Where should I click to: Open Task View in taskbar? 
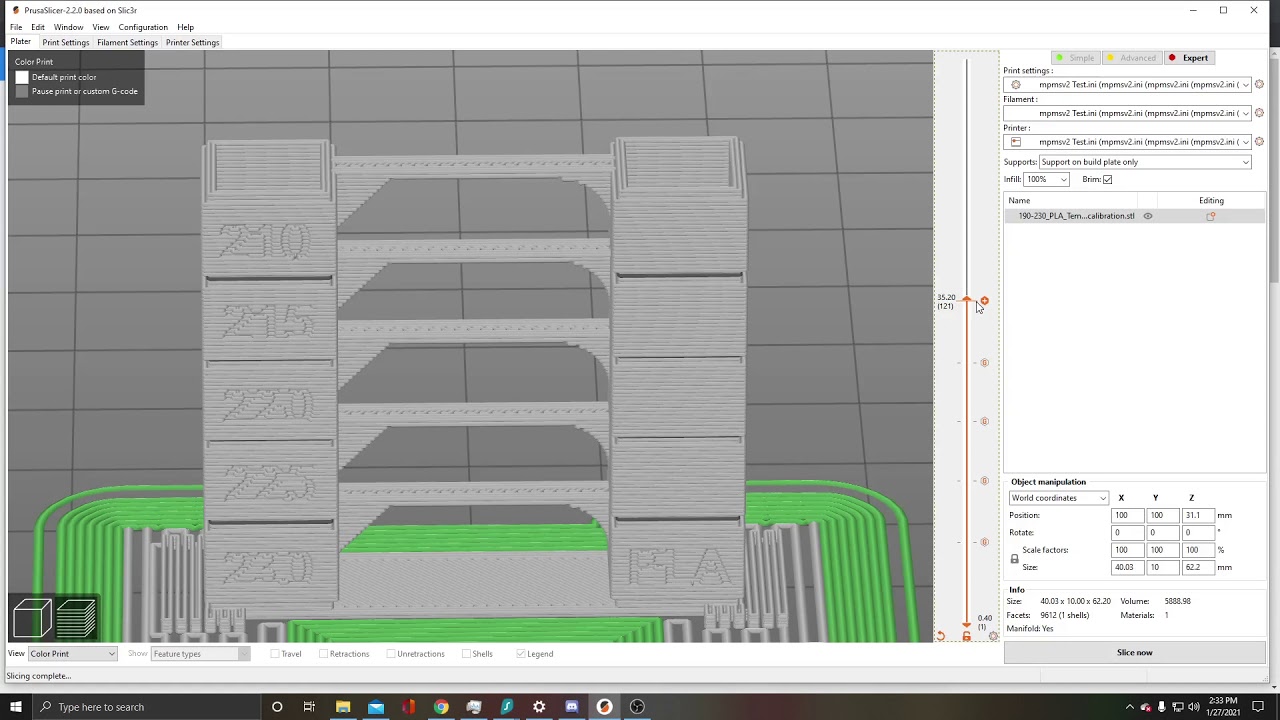pyautogui.click(x=309, y=707)
